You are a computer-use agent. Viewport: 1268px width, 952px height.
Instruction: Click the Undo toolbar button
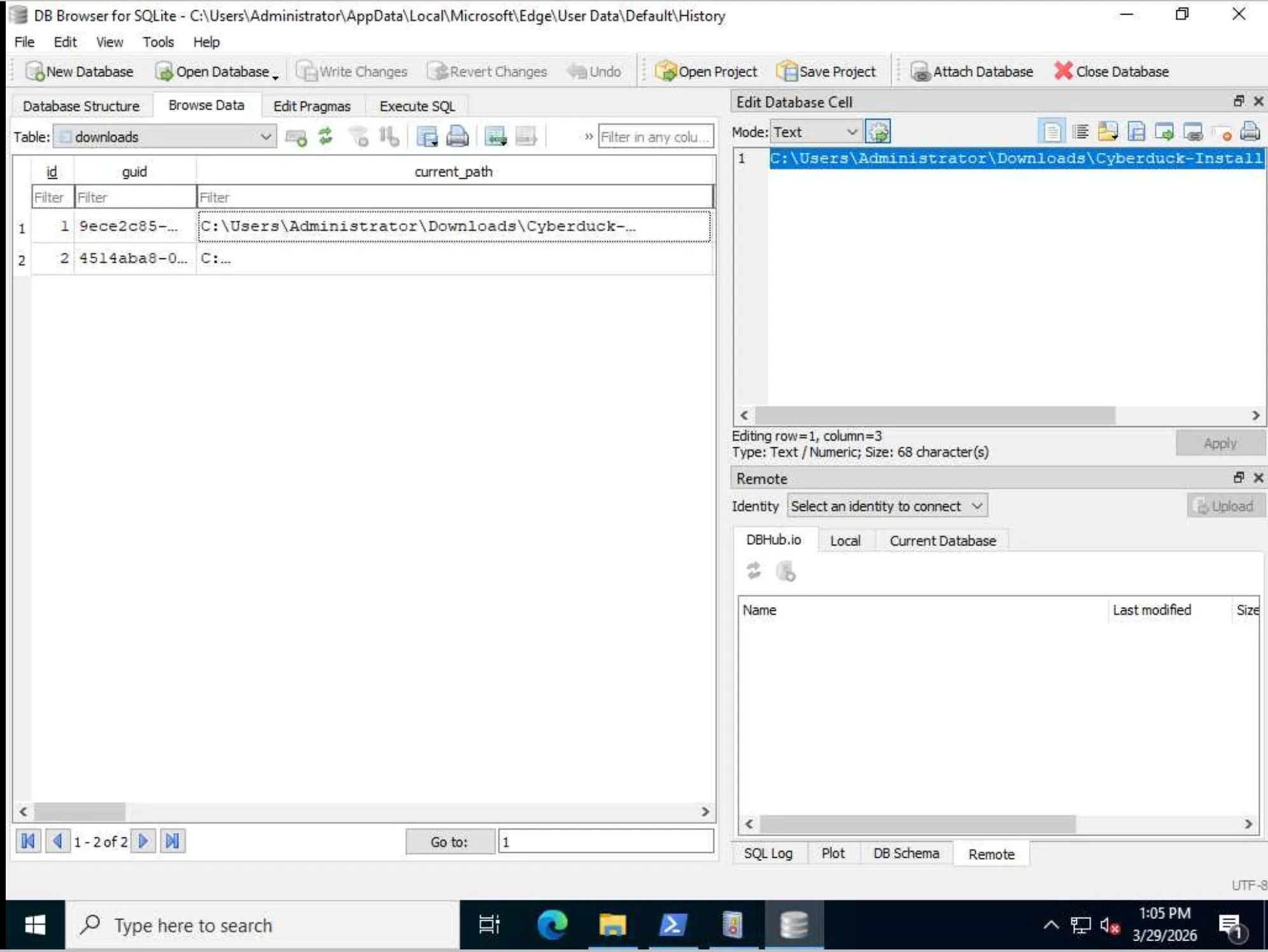coord(594,71)
